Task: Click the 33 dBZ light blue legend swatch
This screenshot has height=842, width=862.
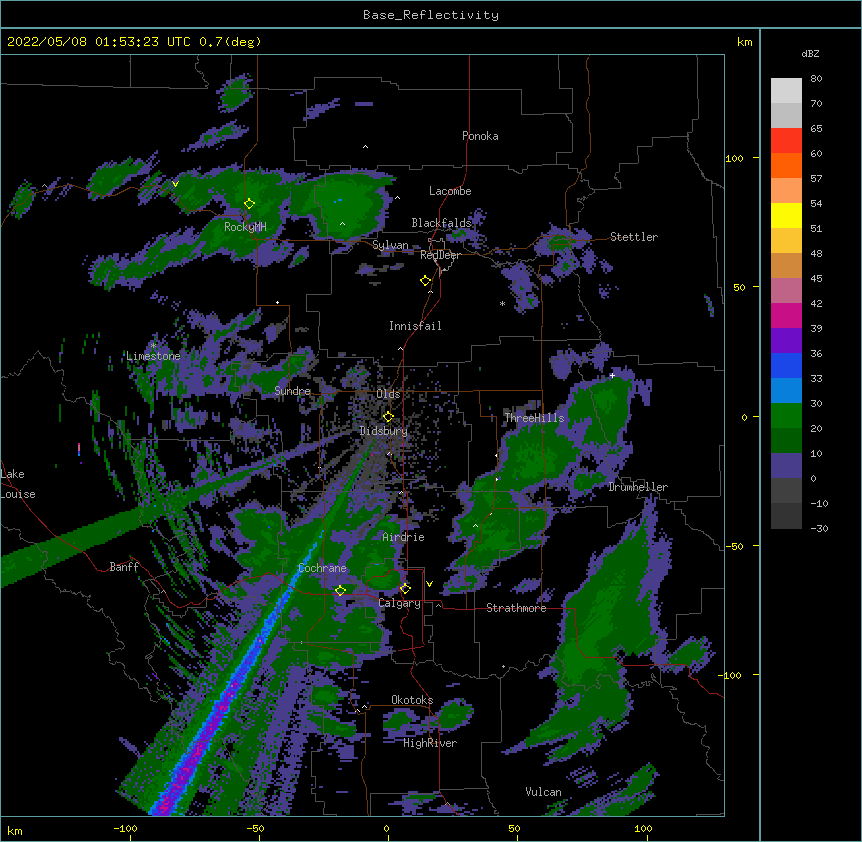Action: (786, 390)
